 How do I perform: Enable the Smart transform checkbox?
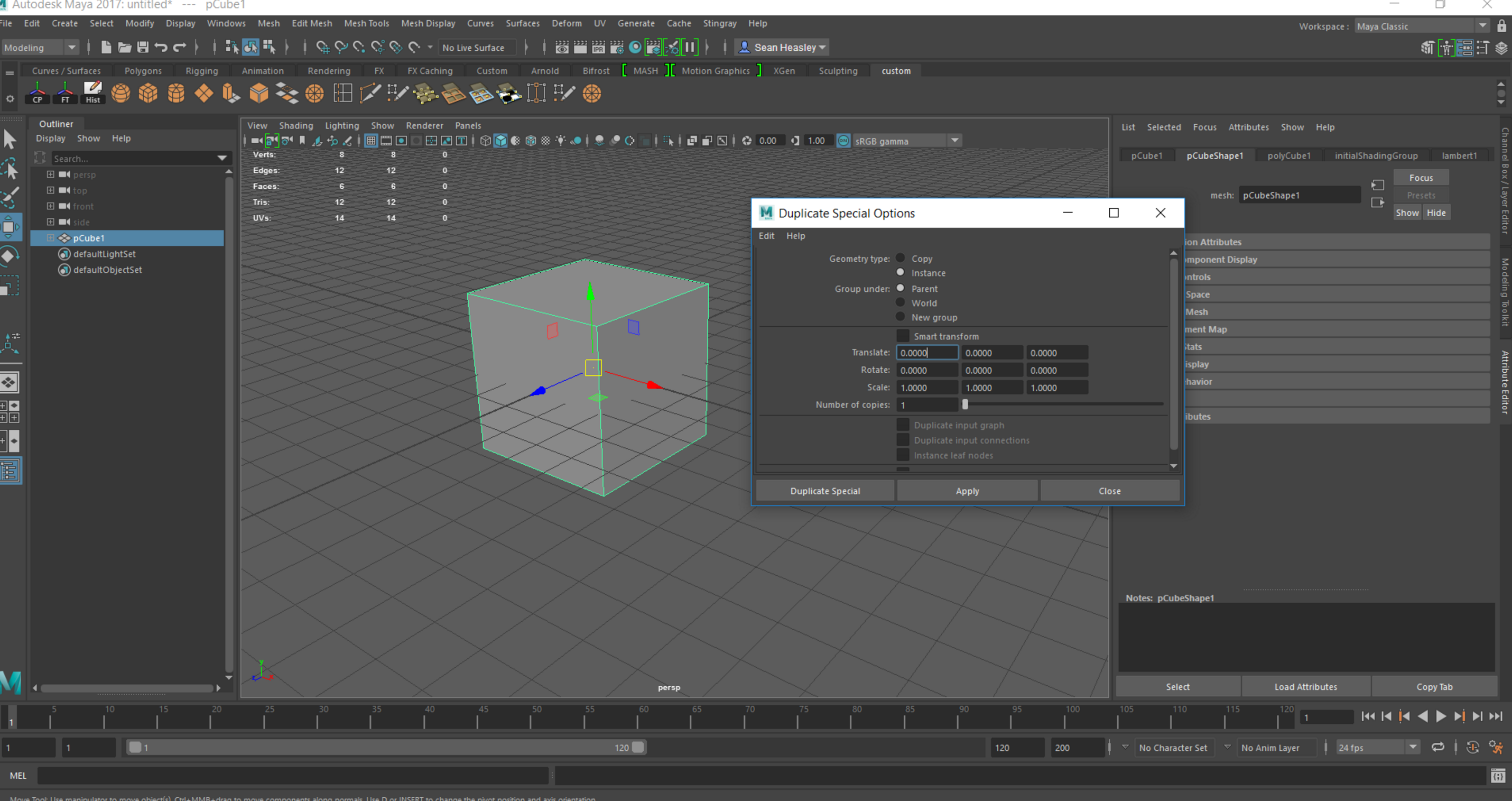(903, 335)
